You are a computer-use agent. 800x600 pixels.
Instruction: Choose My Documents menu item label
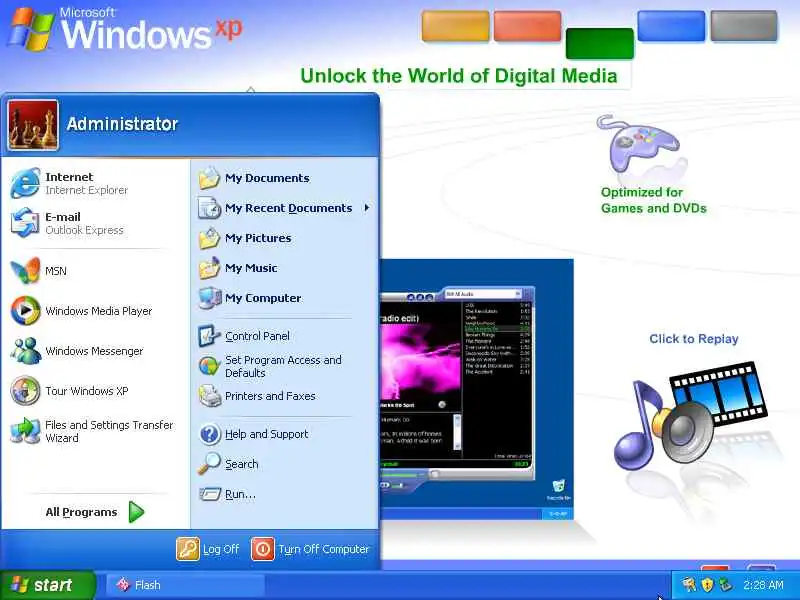pos(267,178)
